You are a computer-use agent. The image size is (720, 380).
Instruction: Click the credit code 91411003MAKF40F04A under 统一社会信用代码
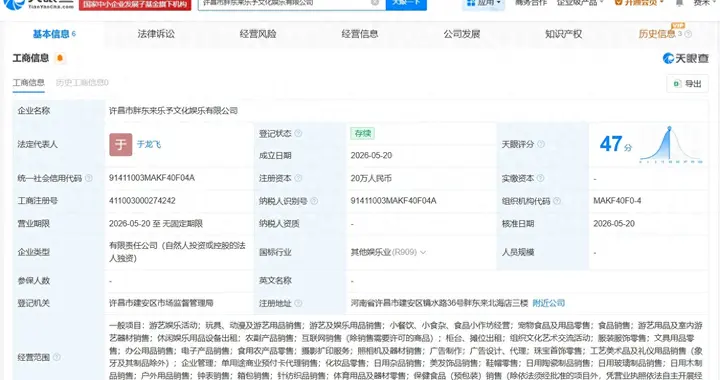(x=152, y=178)
